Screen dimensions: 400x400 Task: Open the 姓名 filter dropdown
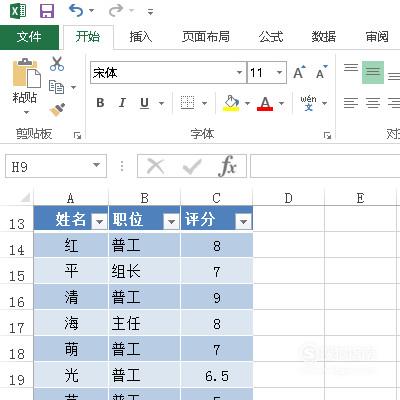[99, 221]
